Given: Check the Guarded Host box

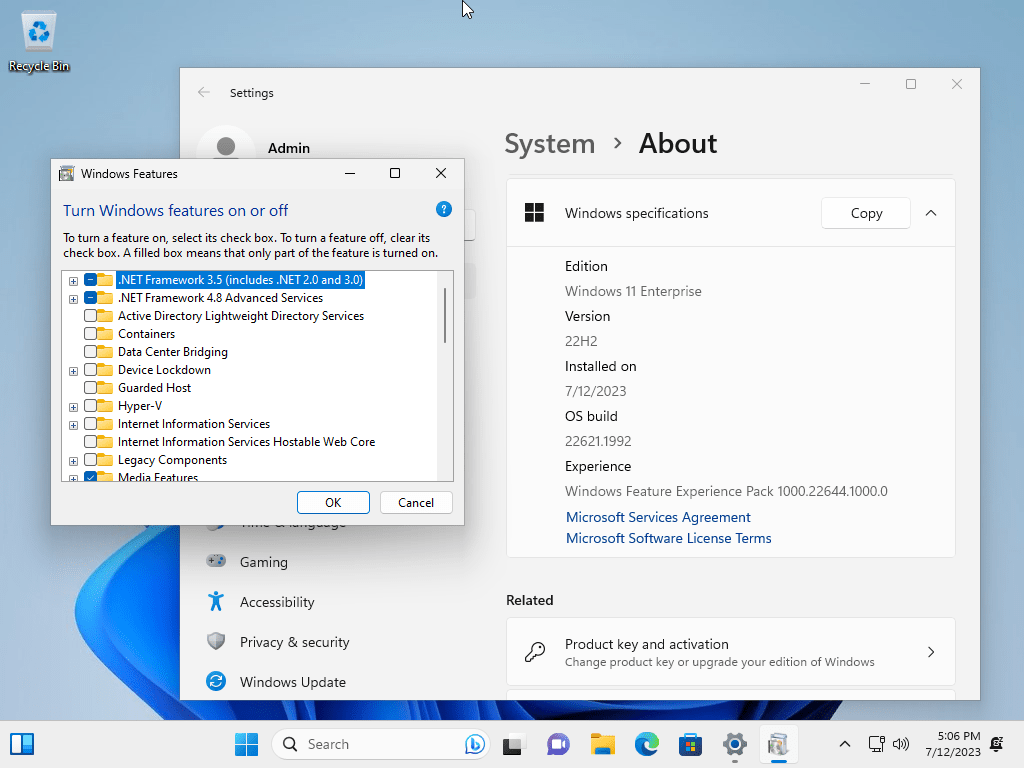Looking at the screenshot, I should click(x=90, y=388).
